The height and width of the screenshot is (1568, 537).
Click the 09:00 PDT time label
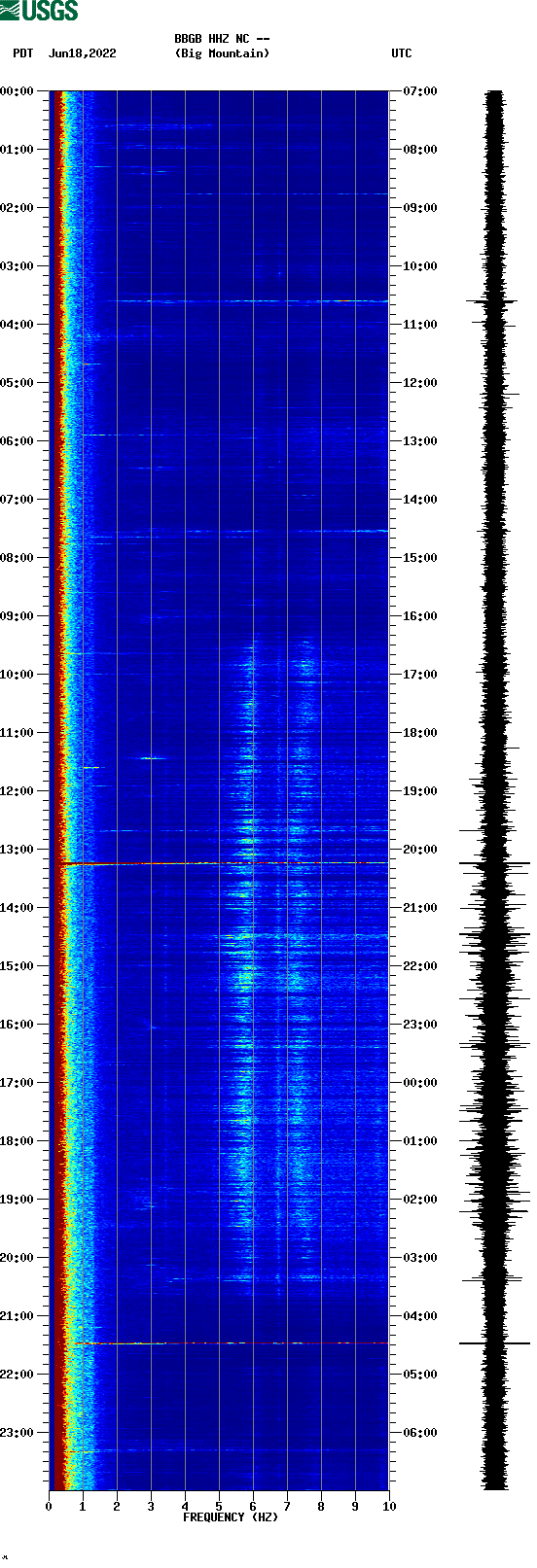[x=18, y=616]
